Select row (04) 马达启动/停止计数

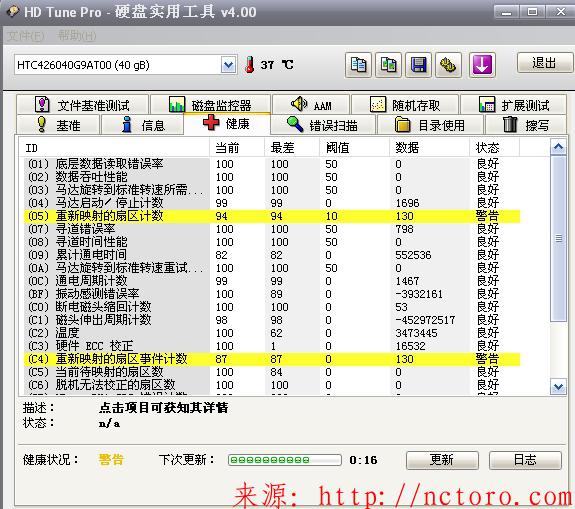coord(272,203)
